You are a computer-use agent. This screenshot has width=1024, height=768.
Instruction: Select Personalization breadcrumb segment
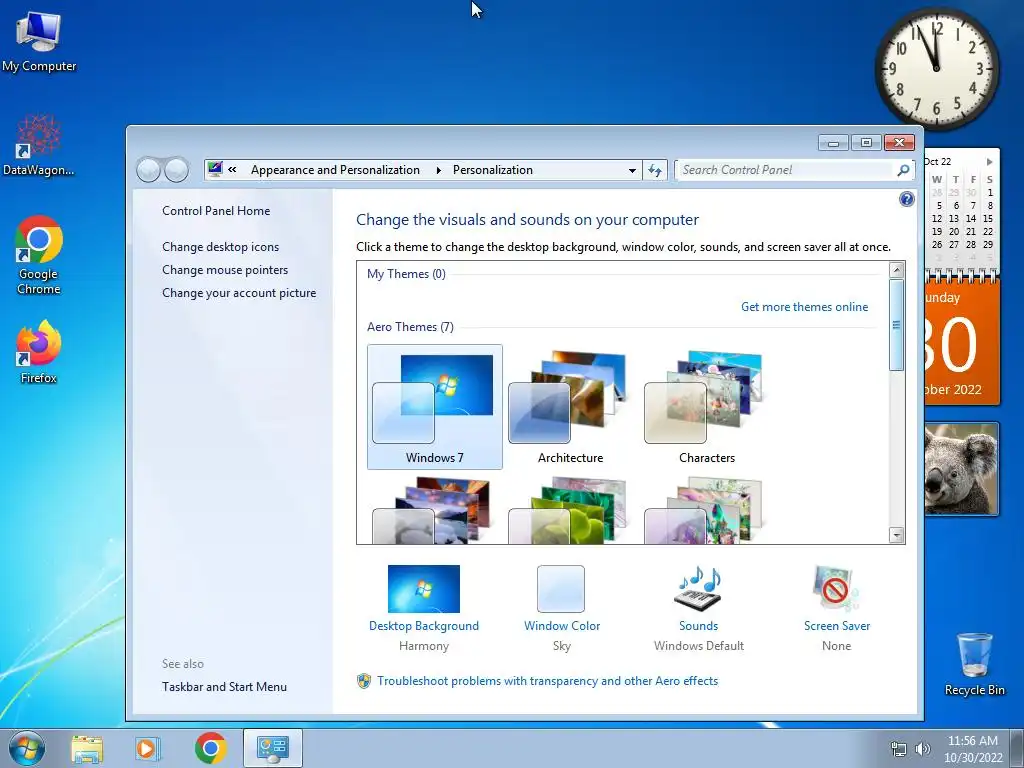[492, 170]
